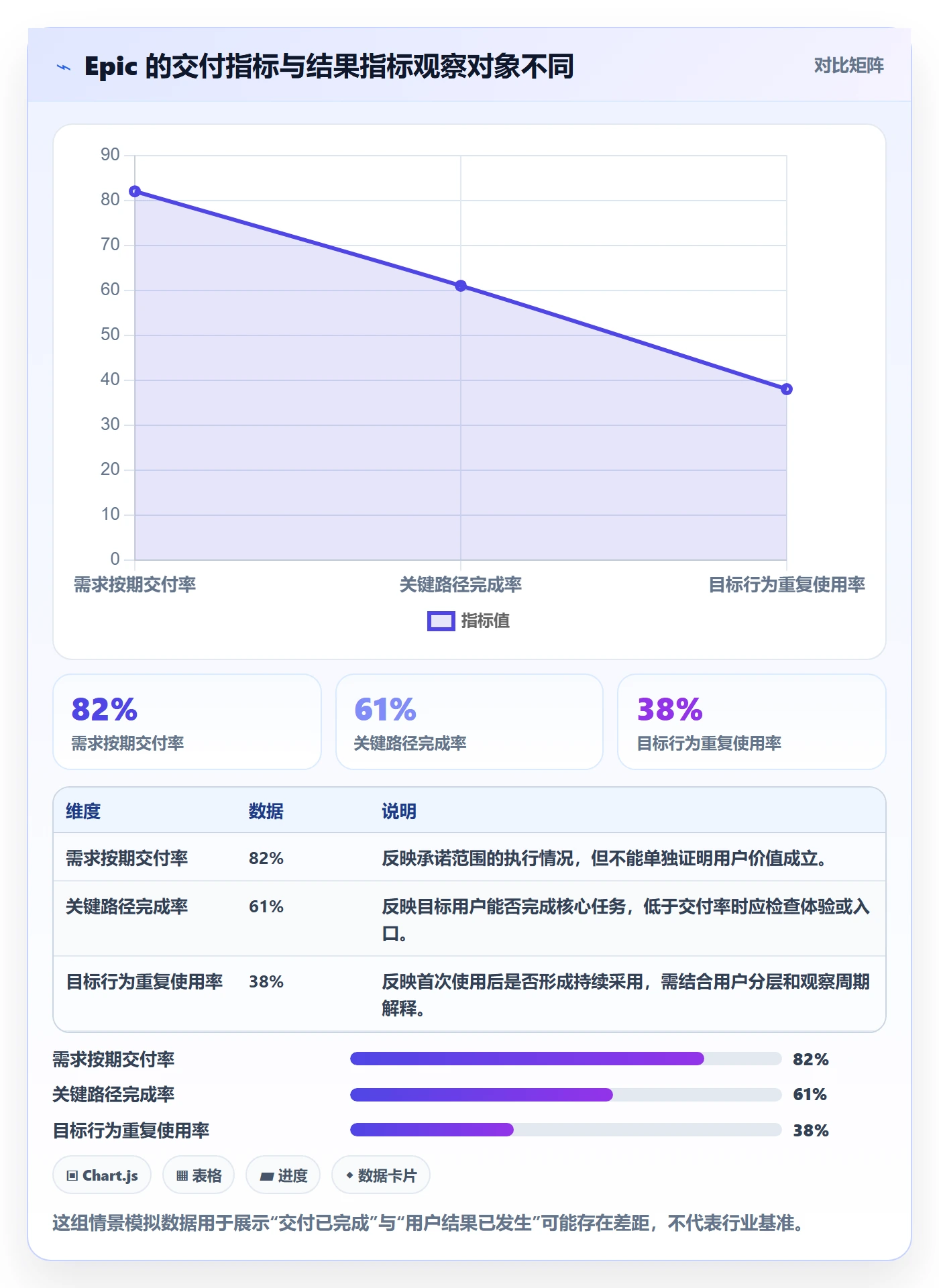This screenshot has width=939, height=1288.
Task: Click description starting 反映首次使用后是否形成持续采用
Action: [626, 995]
